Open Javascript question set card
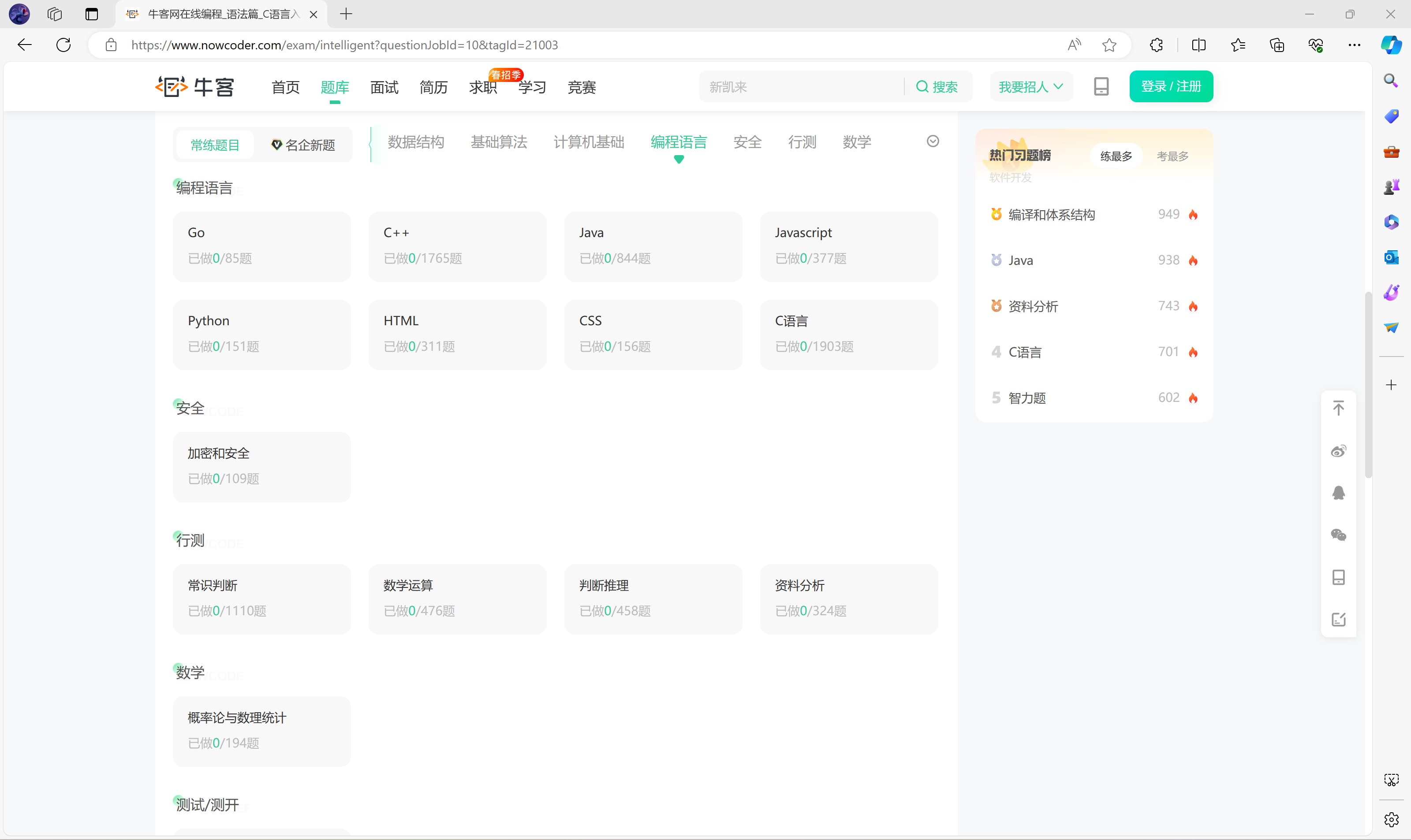Image resolution: width=1411 pixels, height=840 pixels. point(848,246)
